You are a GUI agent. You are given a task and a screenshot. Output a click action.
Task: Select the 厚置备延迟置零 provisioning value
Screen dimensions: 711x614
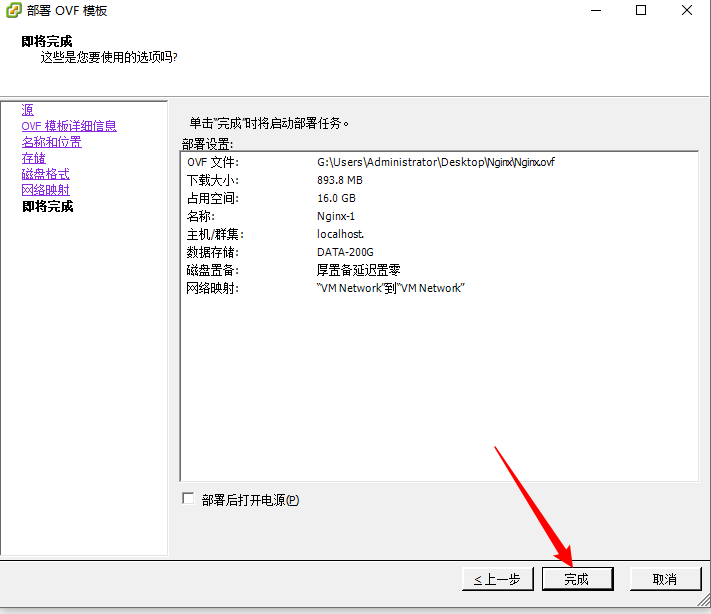tap(358, 270)
